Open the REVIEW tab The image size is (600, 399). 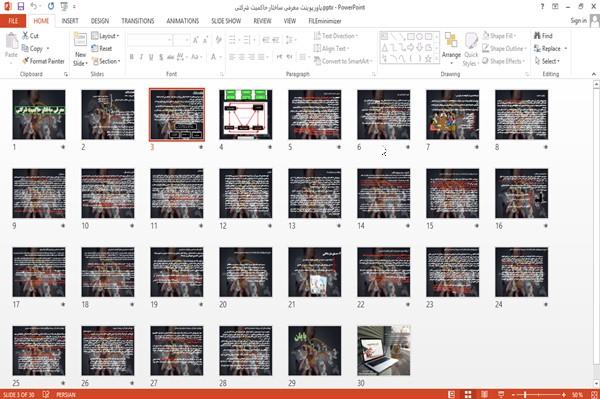[x=262, y=21]
